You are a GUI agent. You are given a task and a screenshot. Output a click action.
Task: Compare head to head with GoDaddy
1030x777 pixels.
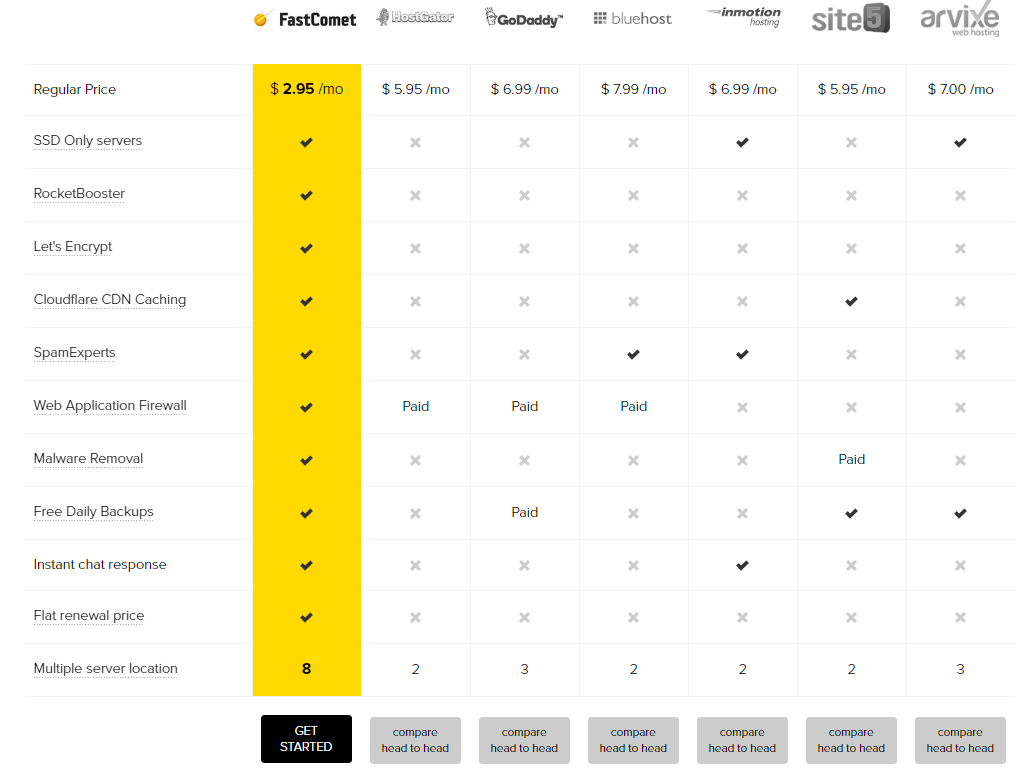coord(524,740)
